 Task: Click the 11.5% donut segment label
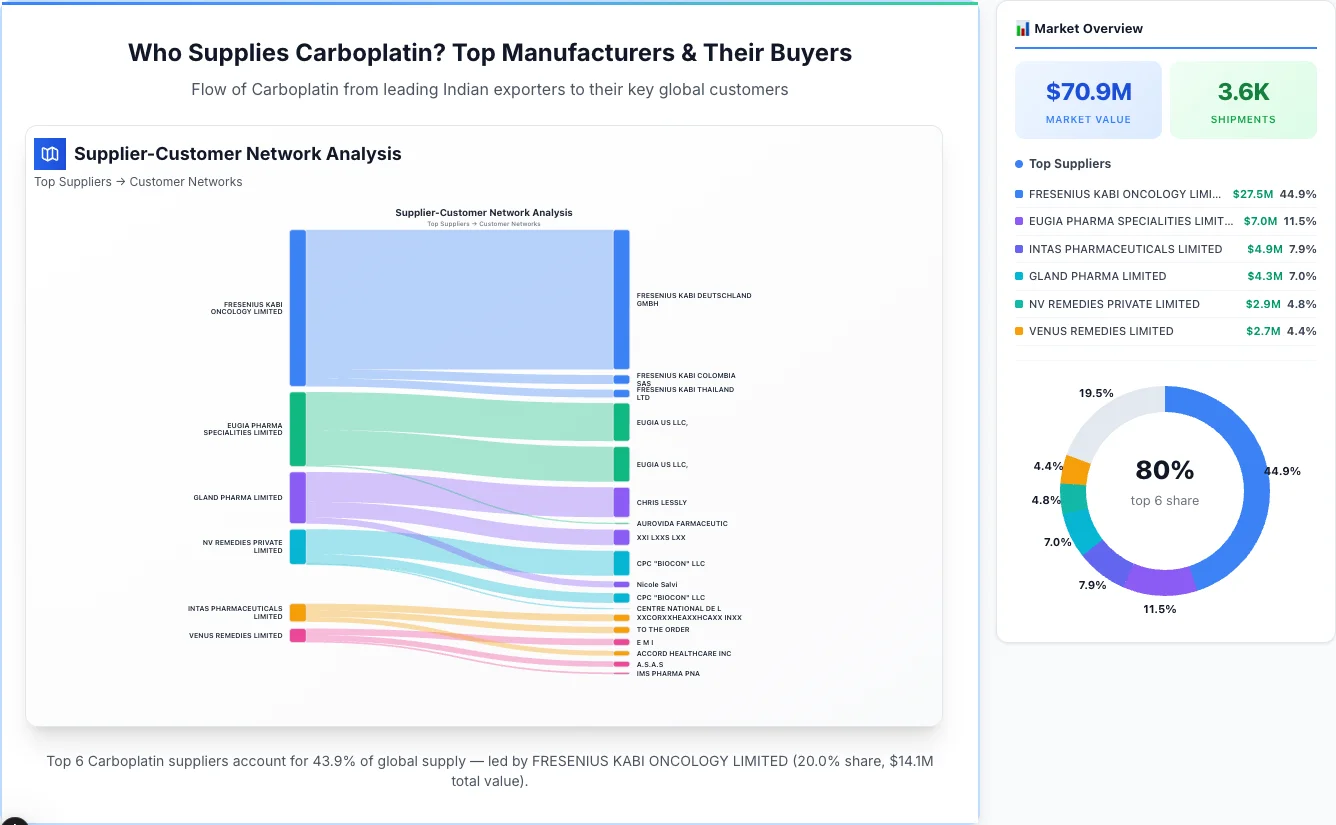coord(1159,608)
